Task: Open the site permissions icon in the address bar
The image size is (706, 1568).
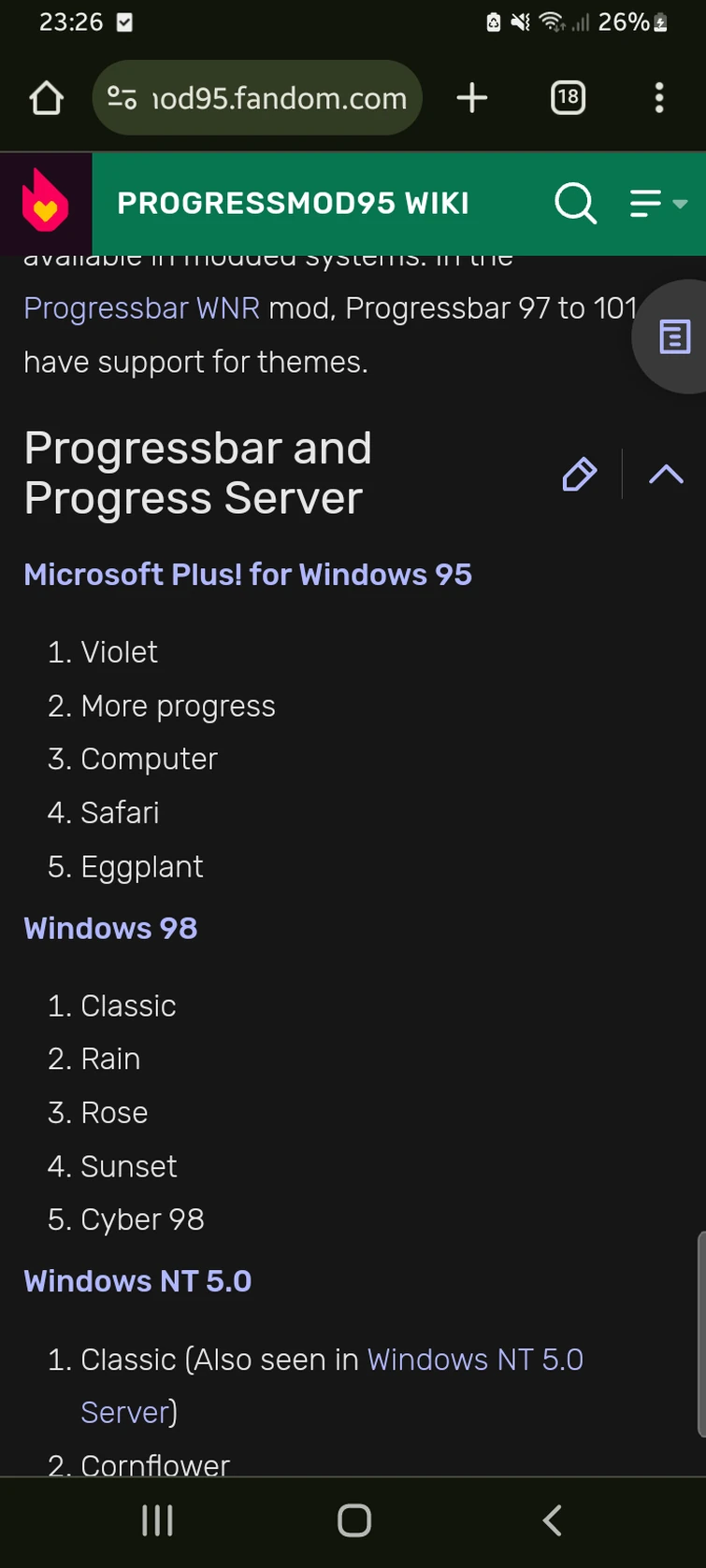Action: coord(121,97)
